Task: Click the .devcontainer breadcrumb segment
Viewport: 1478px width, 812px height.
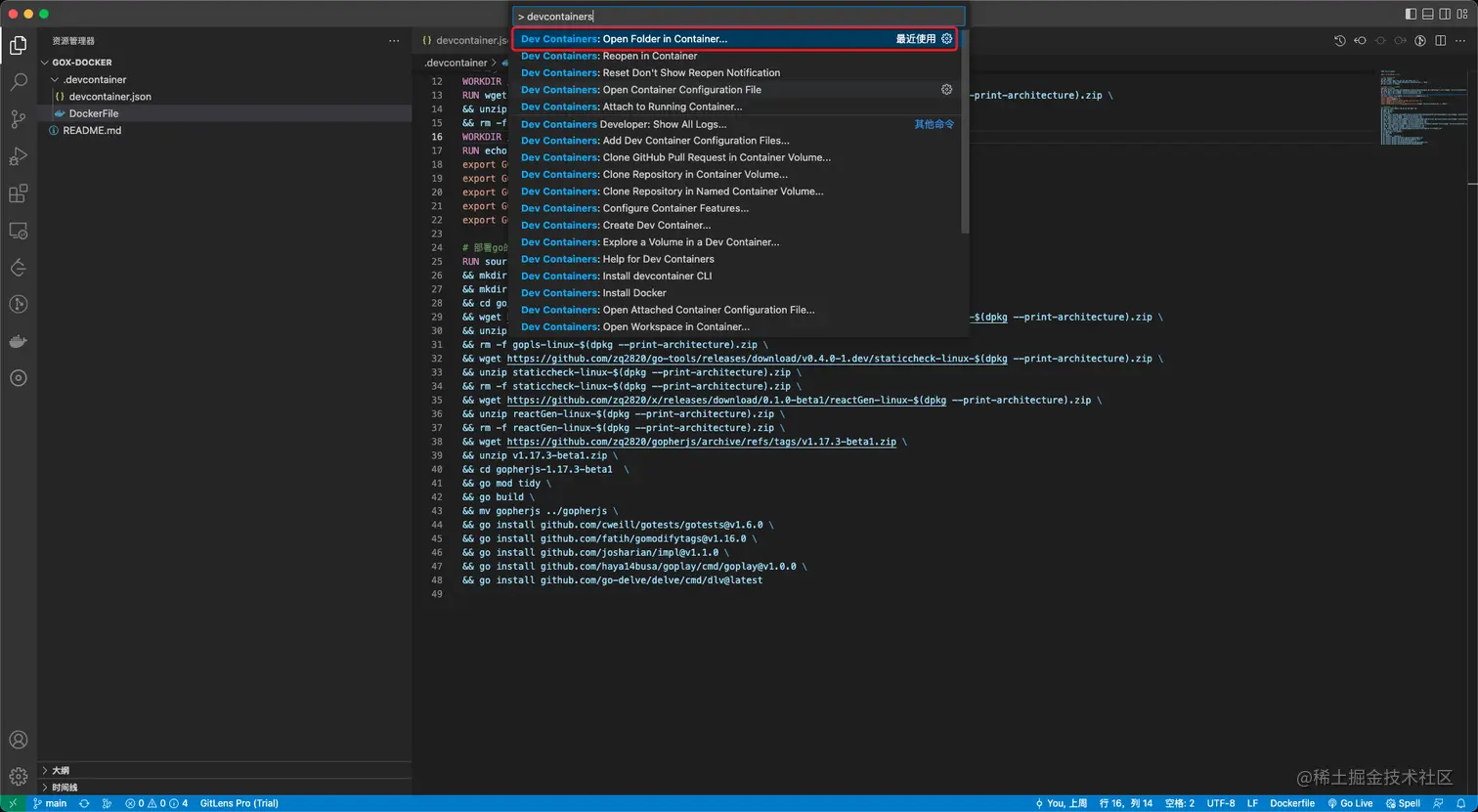Action: 456,63
